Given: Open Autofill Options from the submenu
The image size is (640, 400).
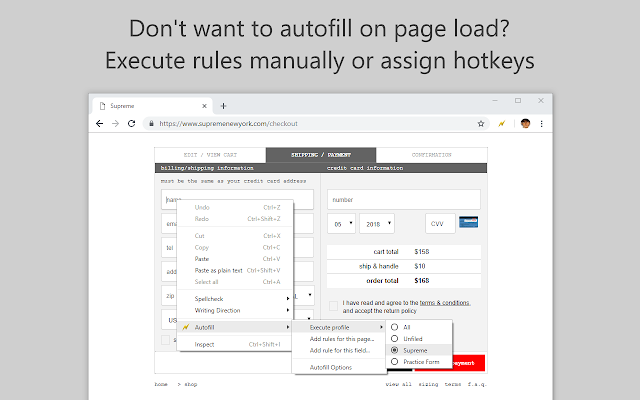Looking at the screenshot, I should [x=339, y=367].
